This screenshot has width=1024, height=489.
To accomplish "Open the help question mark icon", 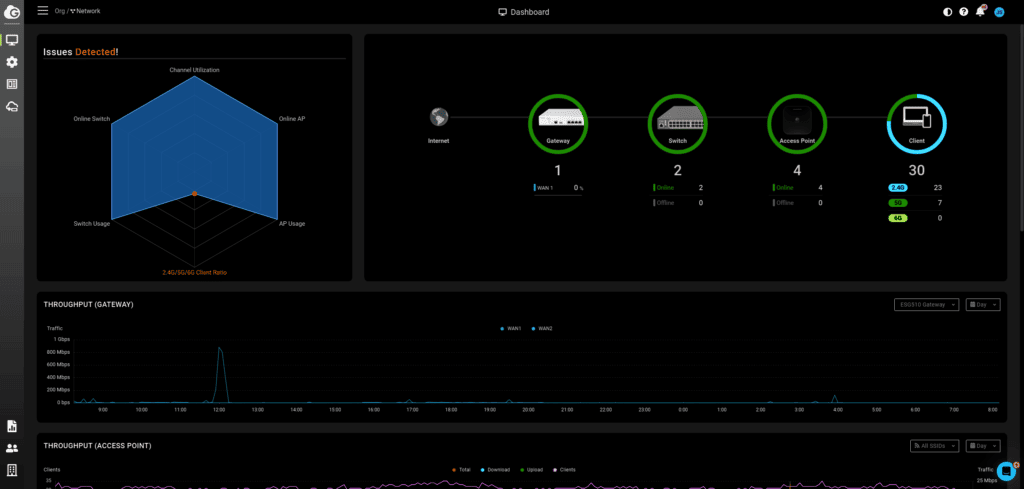I will [x=964, y=12].
